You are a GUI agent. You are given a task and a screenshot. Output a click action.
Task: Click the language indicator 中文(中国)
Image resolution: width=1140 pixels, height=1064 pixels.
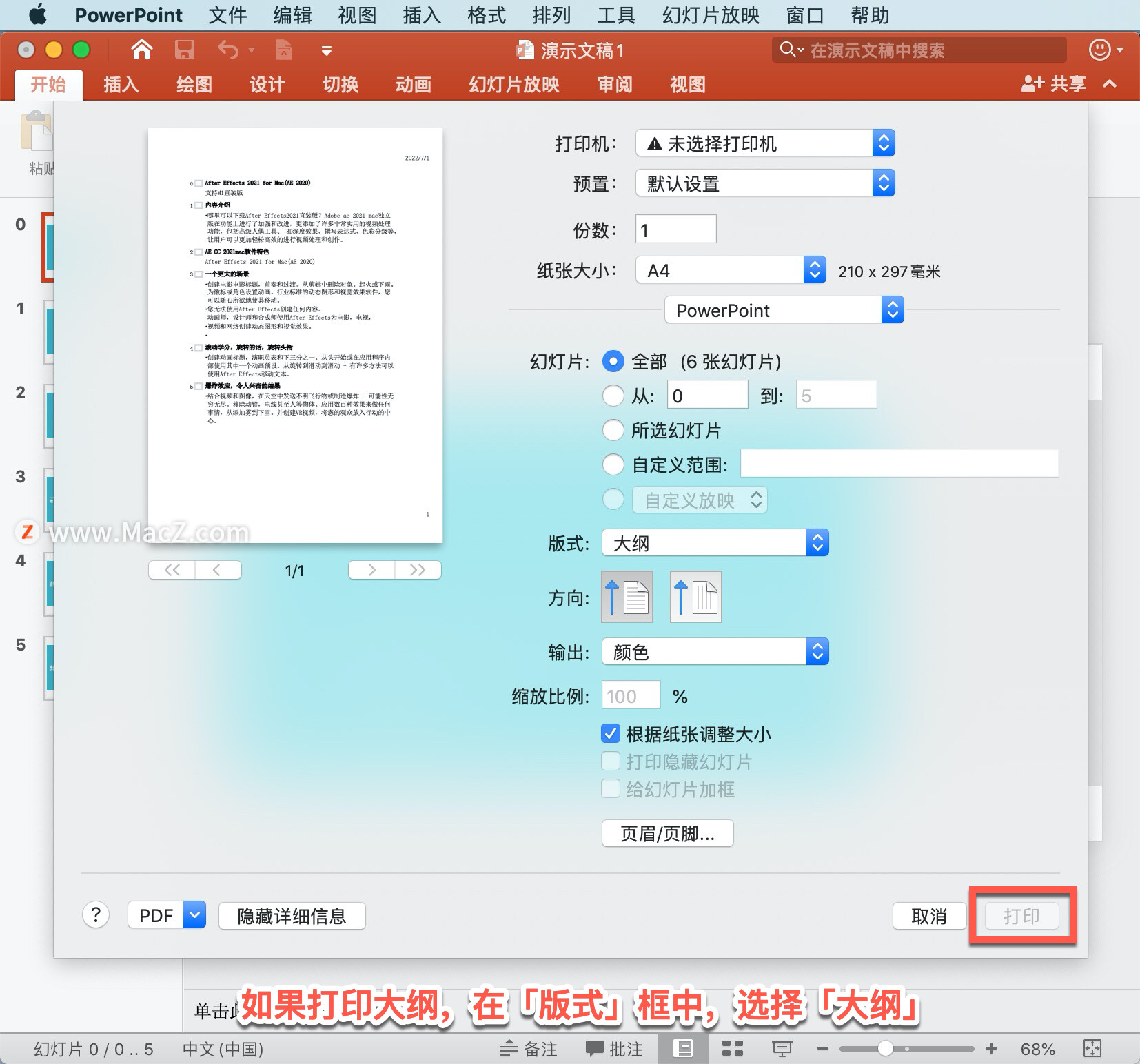click(223, 1049)
